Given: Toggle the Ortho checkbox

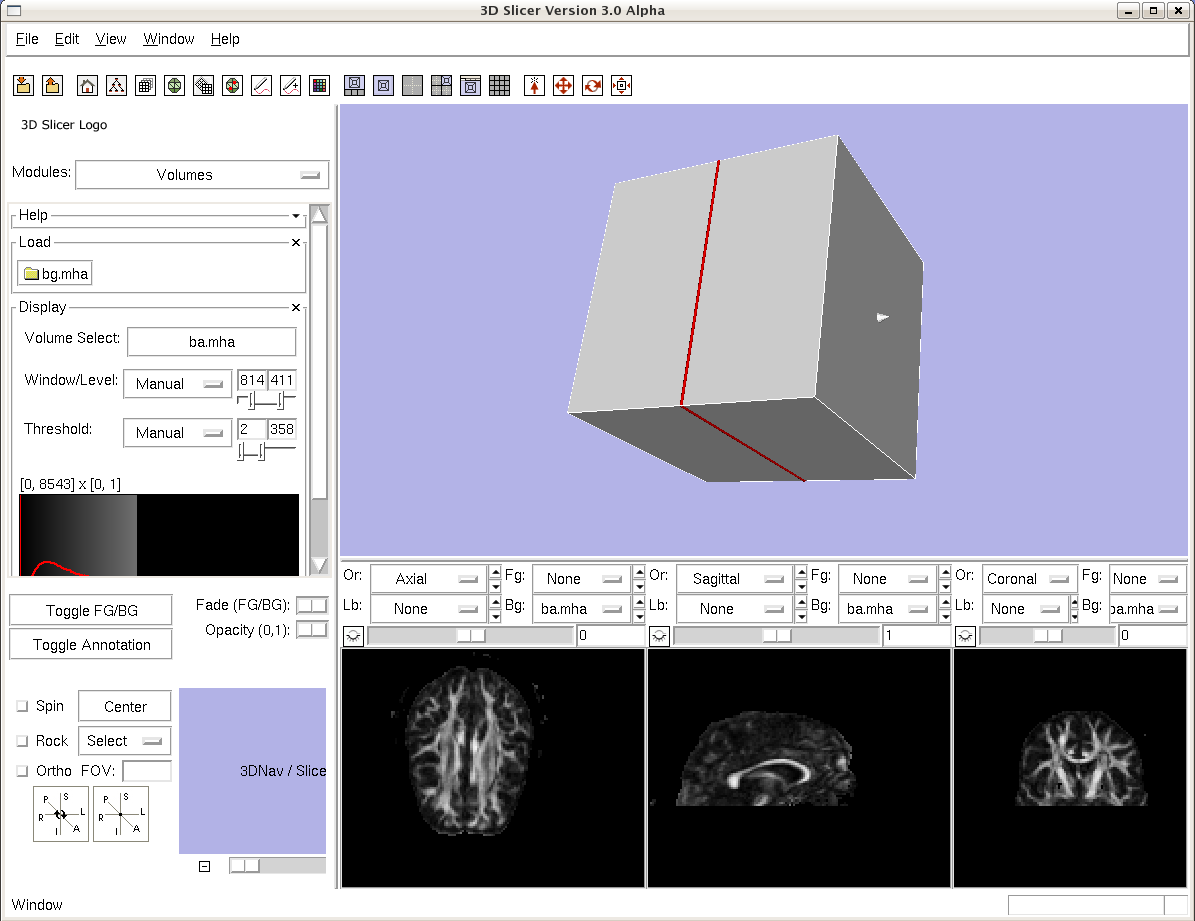Looking at the screenshot, I should 22,771.
